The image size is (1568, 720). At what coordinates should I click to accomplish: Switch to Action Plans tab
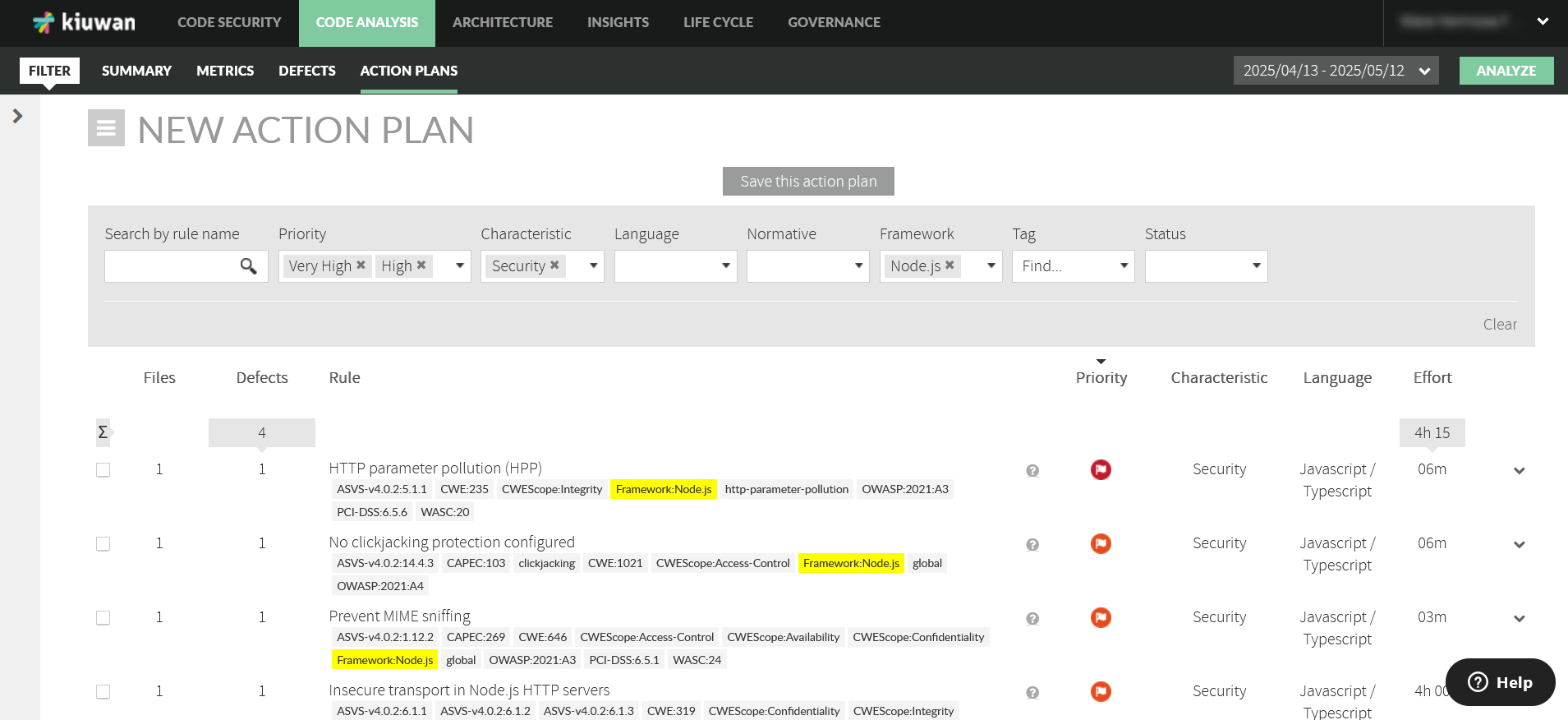point(409,71)
